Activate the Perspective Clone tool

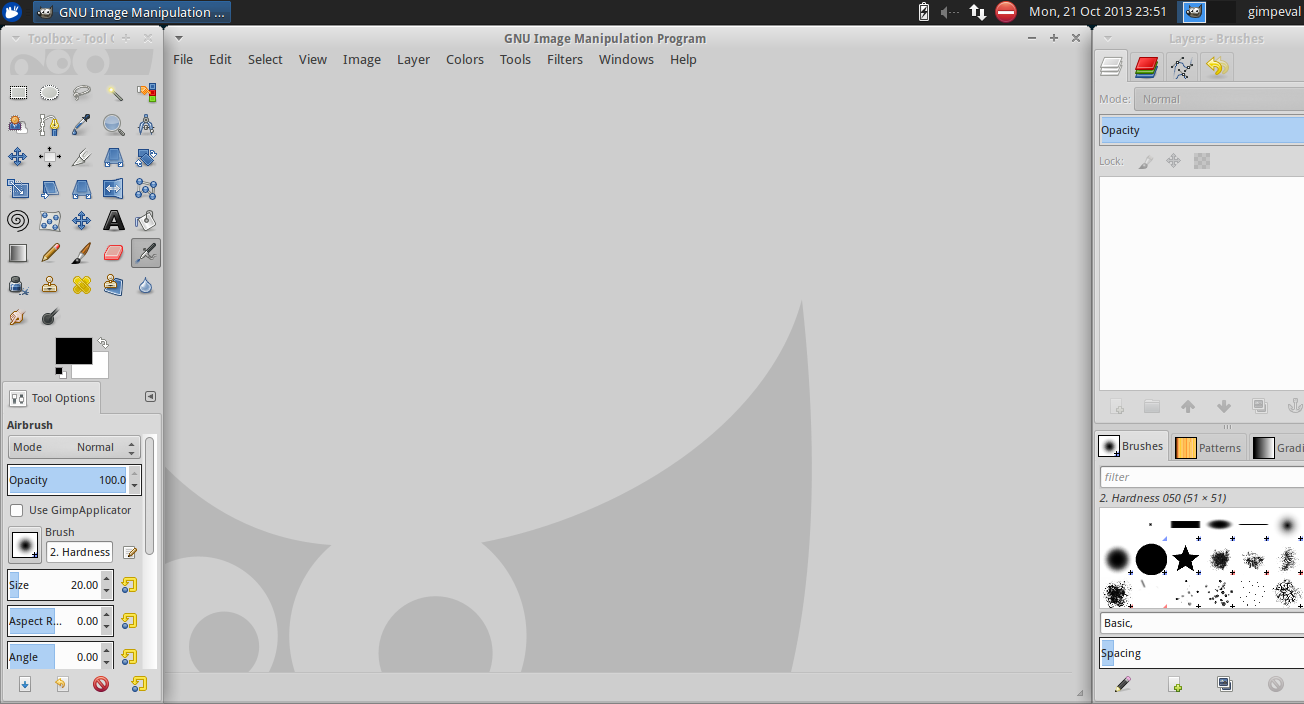tap(114, 285)
